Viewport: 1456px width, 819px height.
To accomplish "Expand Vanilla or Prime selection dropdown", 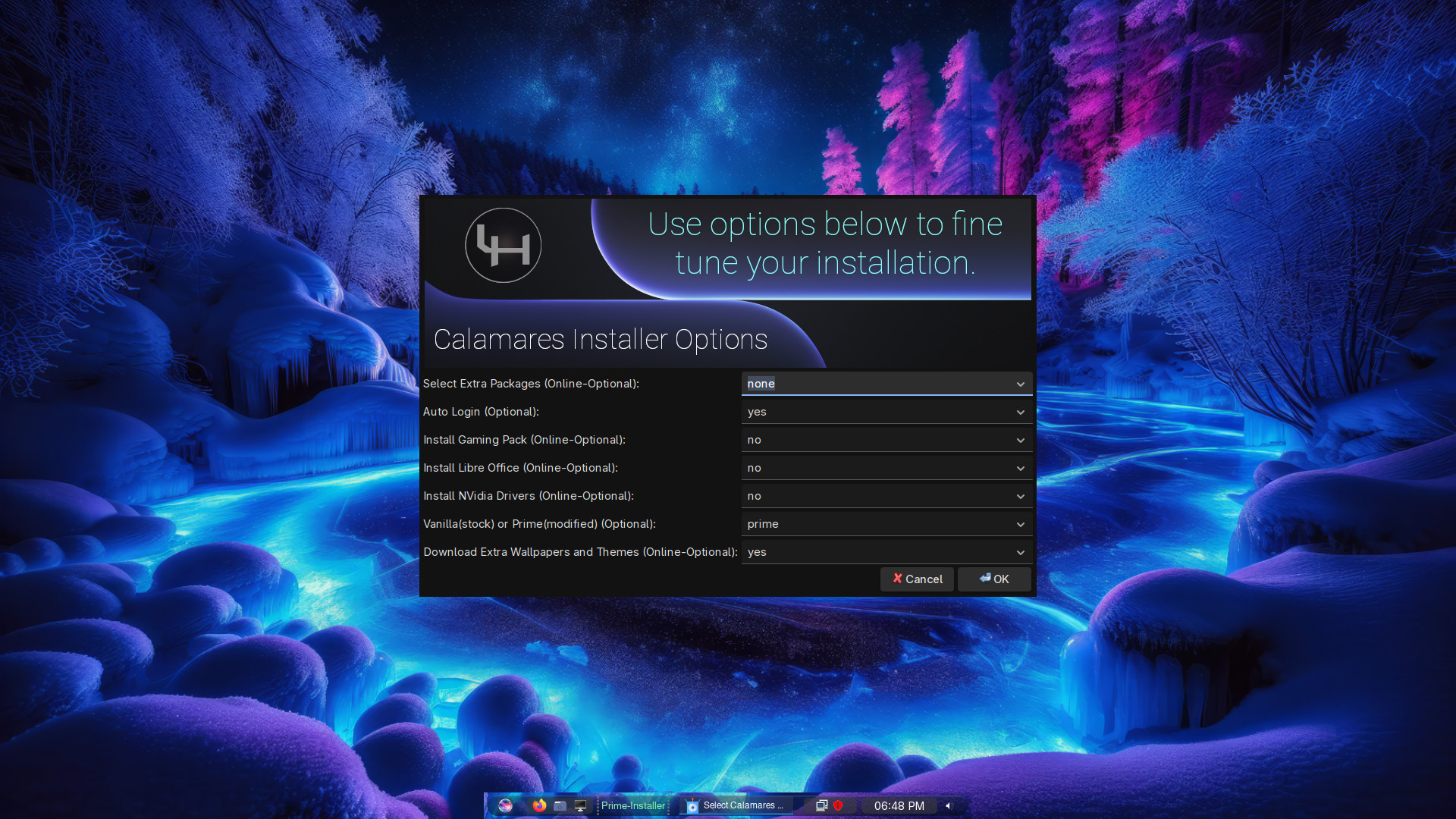I will click(x=886, y=524).
